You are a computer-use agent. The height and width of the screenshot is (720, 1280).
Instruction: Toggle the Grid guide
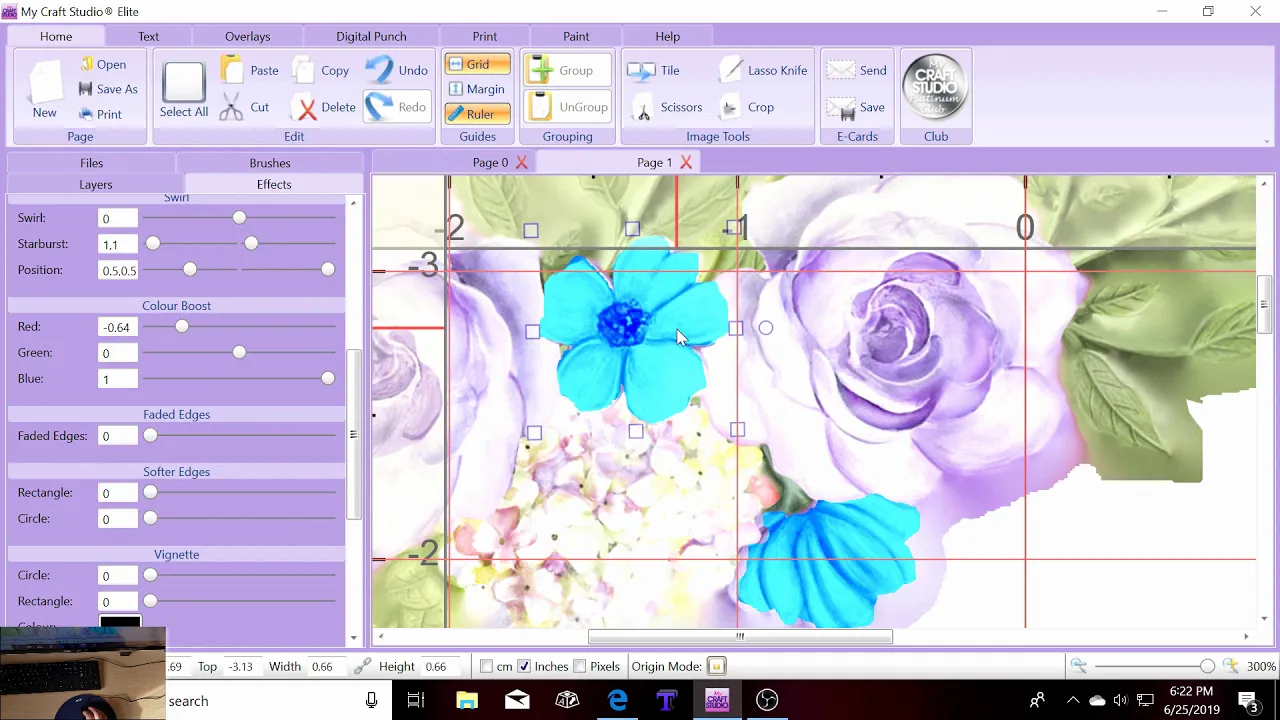coord(477,64)
